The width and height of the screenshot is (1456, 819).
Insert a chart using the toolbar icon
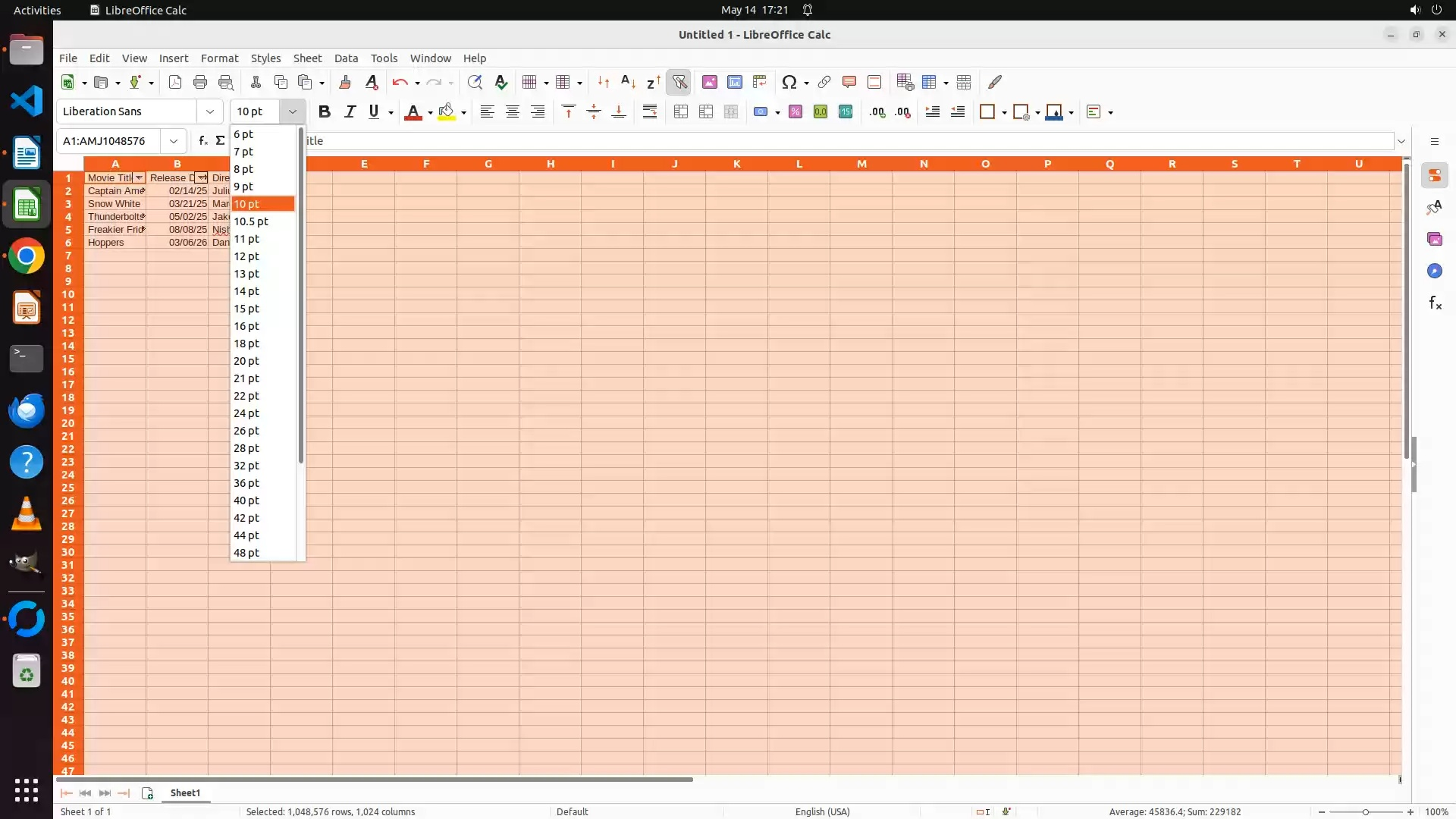pyautogui.click(x=734, y=82)
